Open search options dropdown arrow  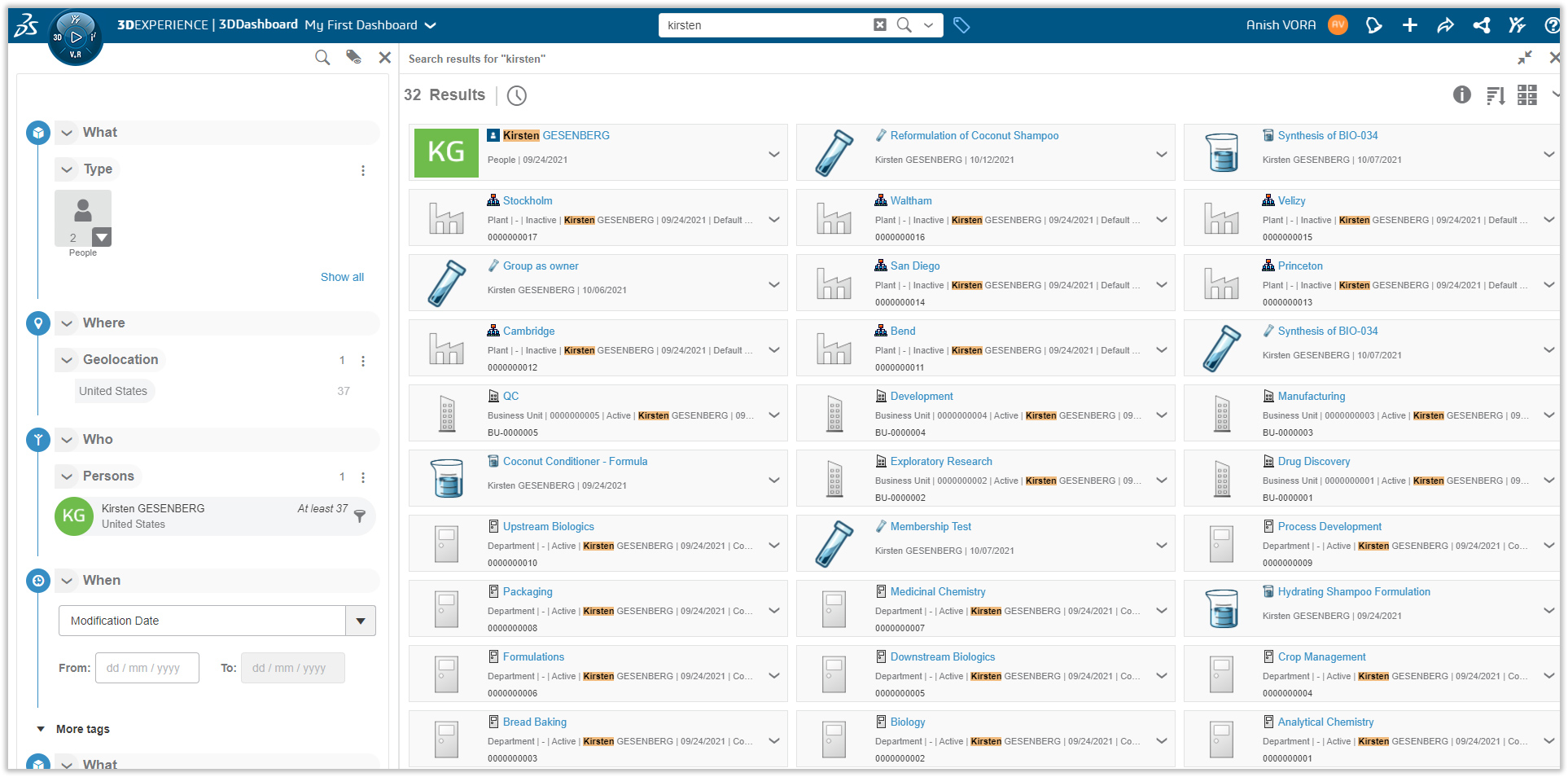[x=928, y=25]
